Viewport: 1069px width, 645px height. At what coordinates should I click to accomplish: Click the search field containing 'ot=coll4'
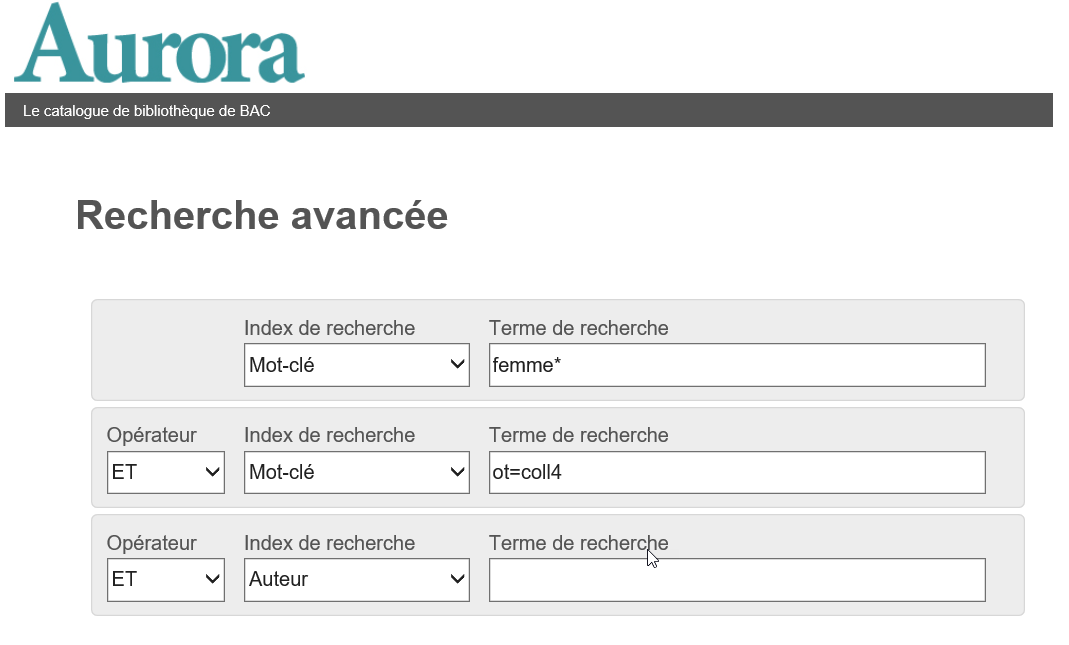pyautogui.click(x=737, y=472)
